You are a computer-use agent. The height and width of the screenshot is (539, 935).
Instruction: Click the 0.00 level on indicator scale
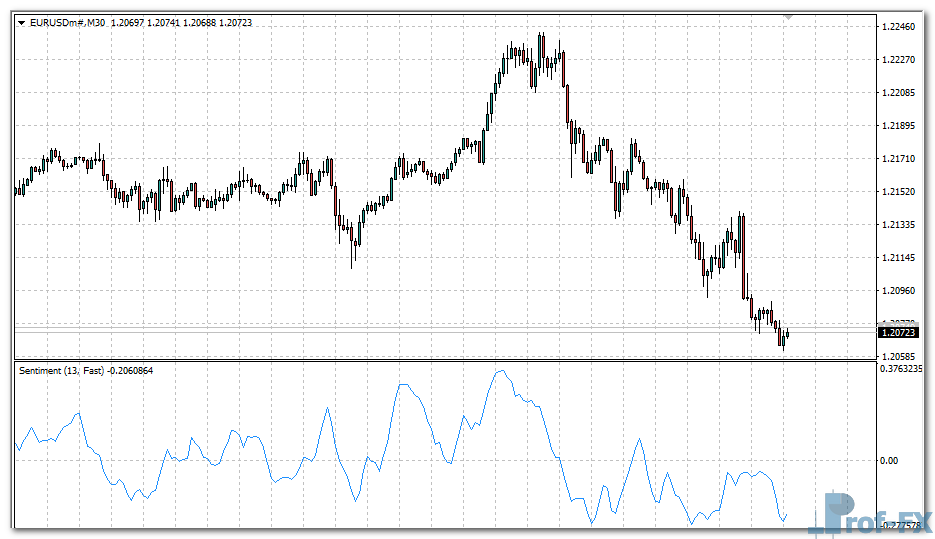[889, 460]
